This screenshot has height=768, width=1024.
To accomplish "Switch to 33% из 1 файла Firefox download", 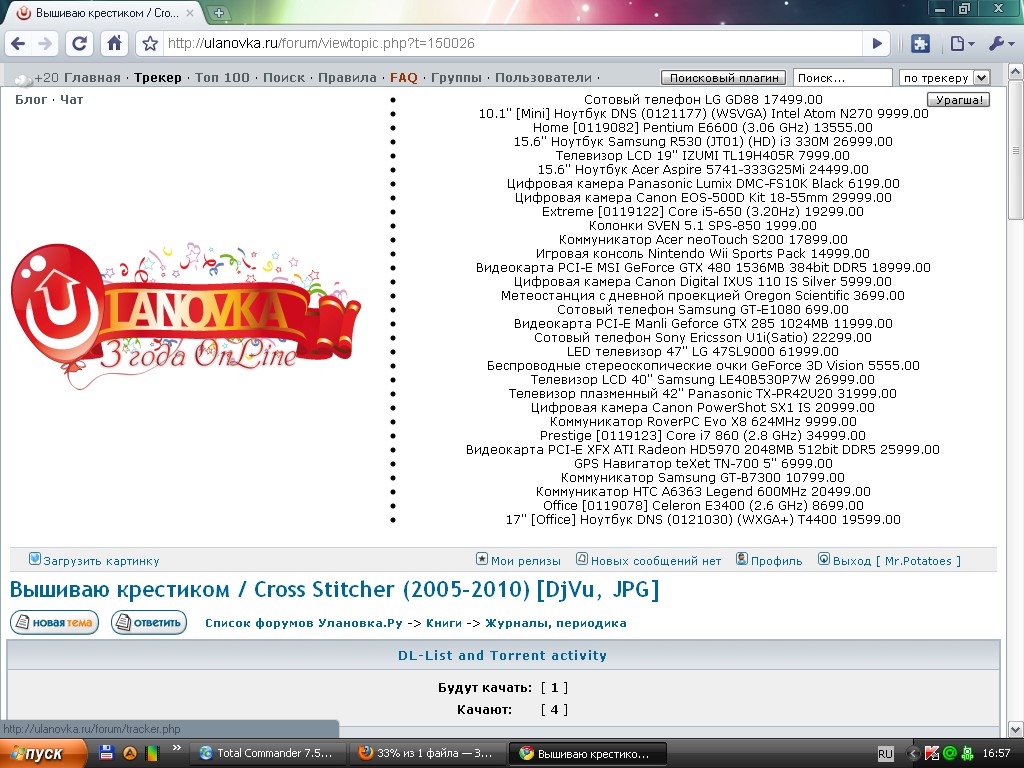I will (x=426, y=754).
